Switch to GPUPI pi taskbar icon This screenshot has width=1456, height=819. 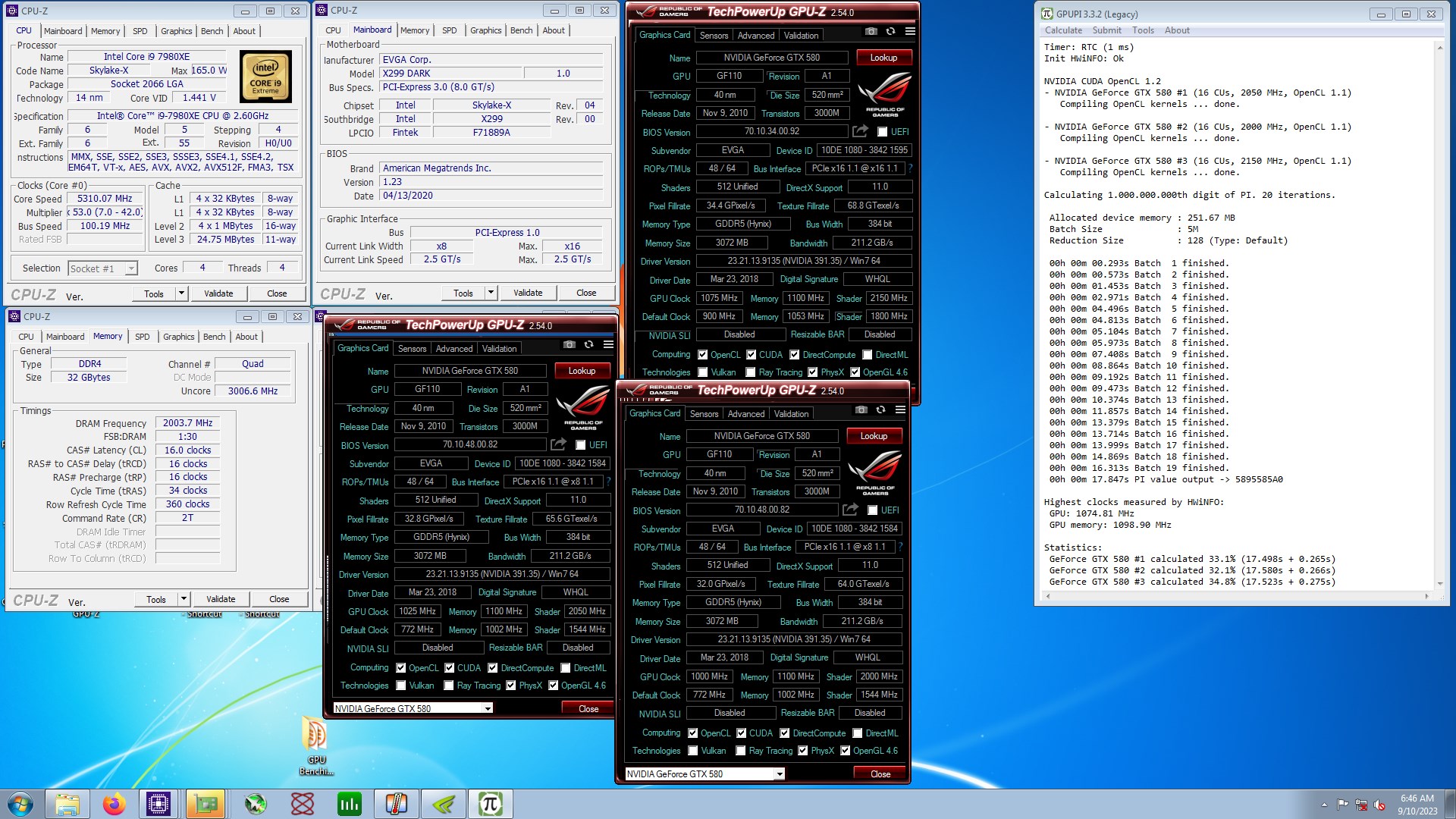(x=491, y=804)
